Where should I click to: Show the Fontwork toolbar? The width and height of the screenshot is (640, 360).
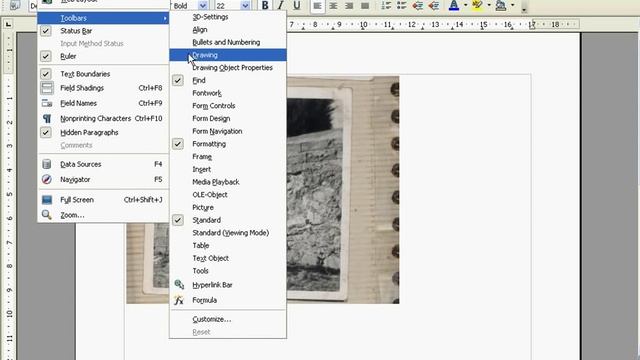click(228, 93)
